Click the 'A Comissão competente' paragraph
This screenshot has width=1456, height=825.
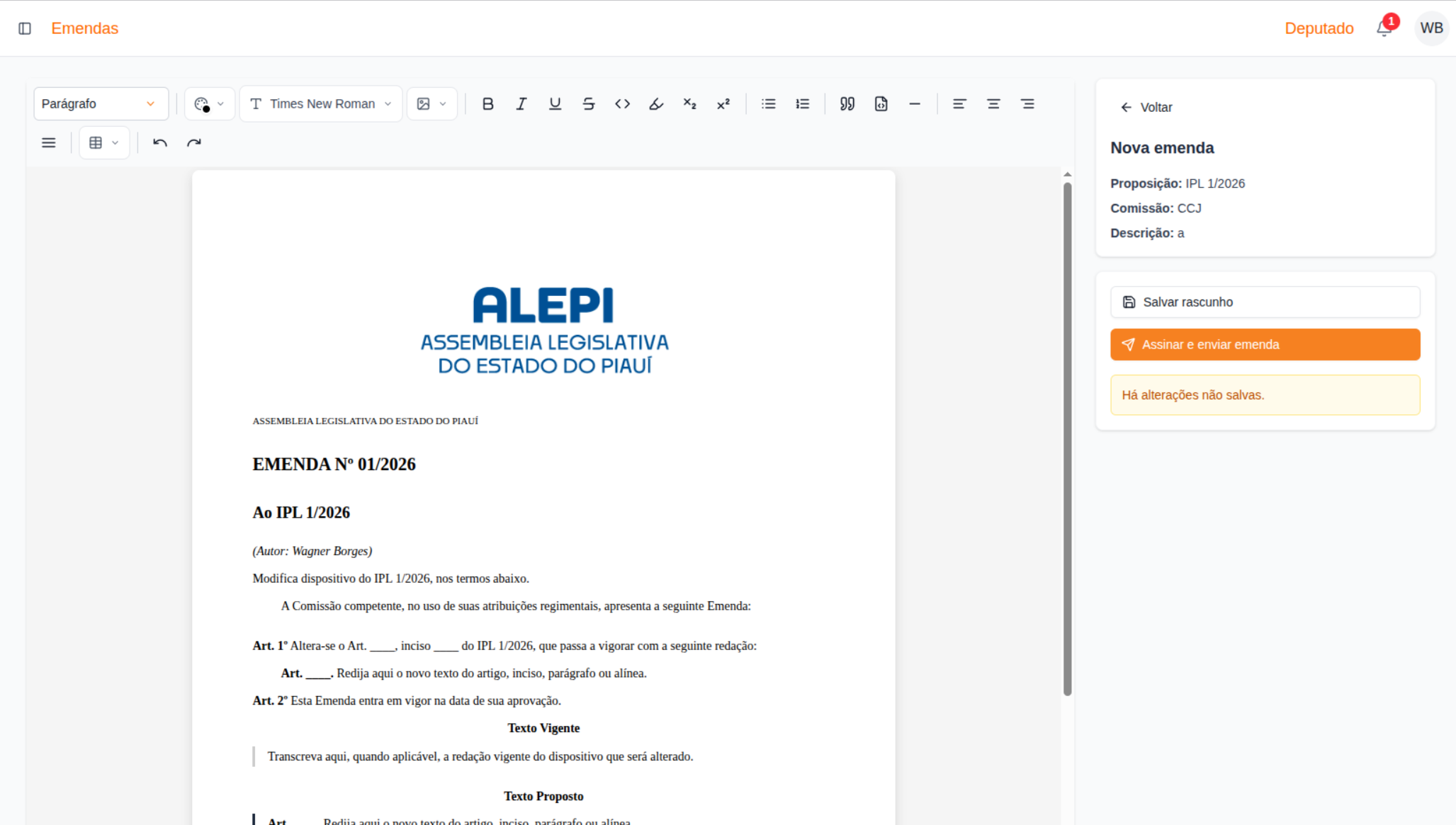516,606
